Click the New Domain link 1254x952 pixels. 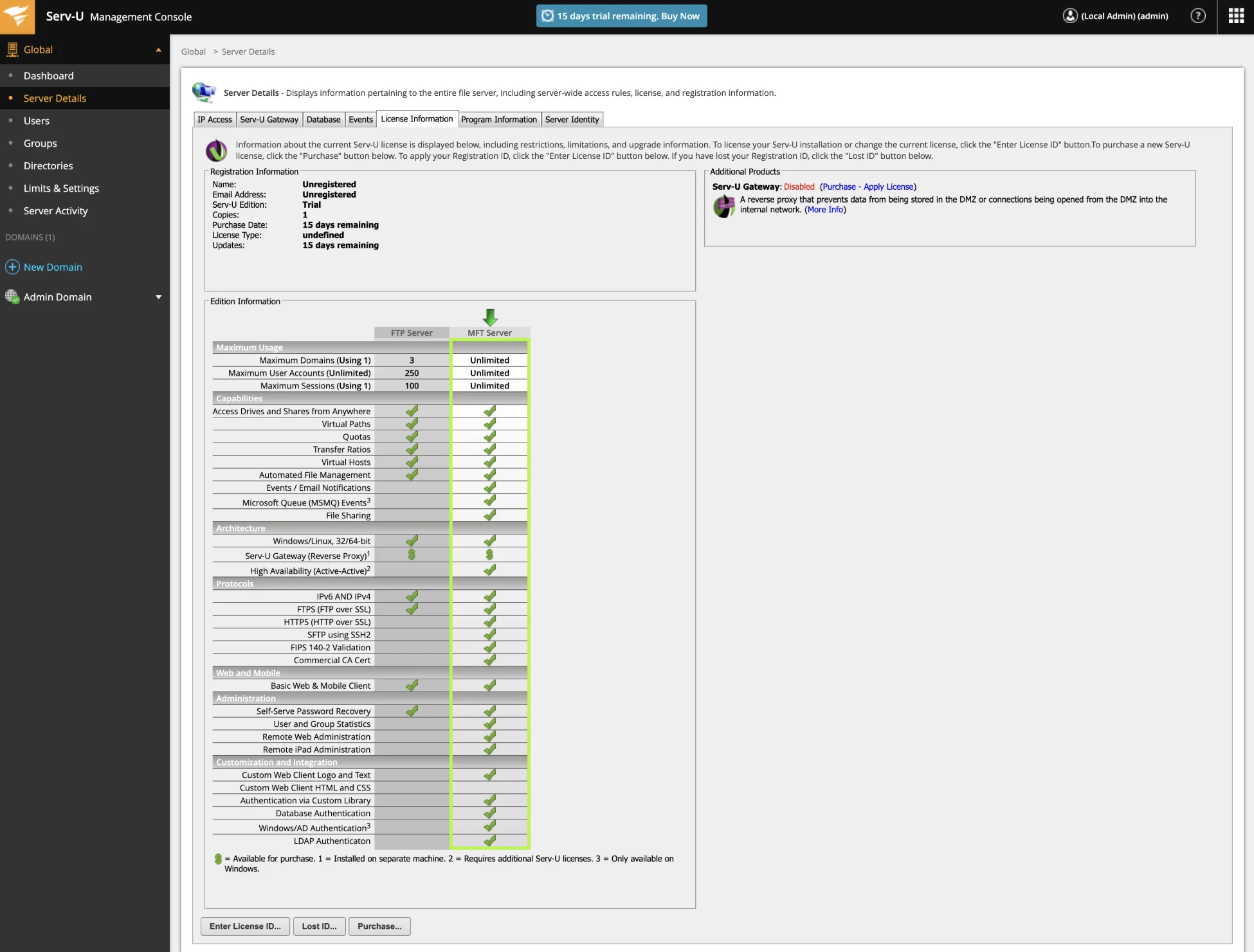tap(53, 267)
